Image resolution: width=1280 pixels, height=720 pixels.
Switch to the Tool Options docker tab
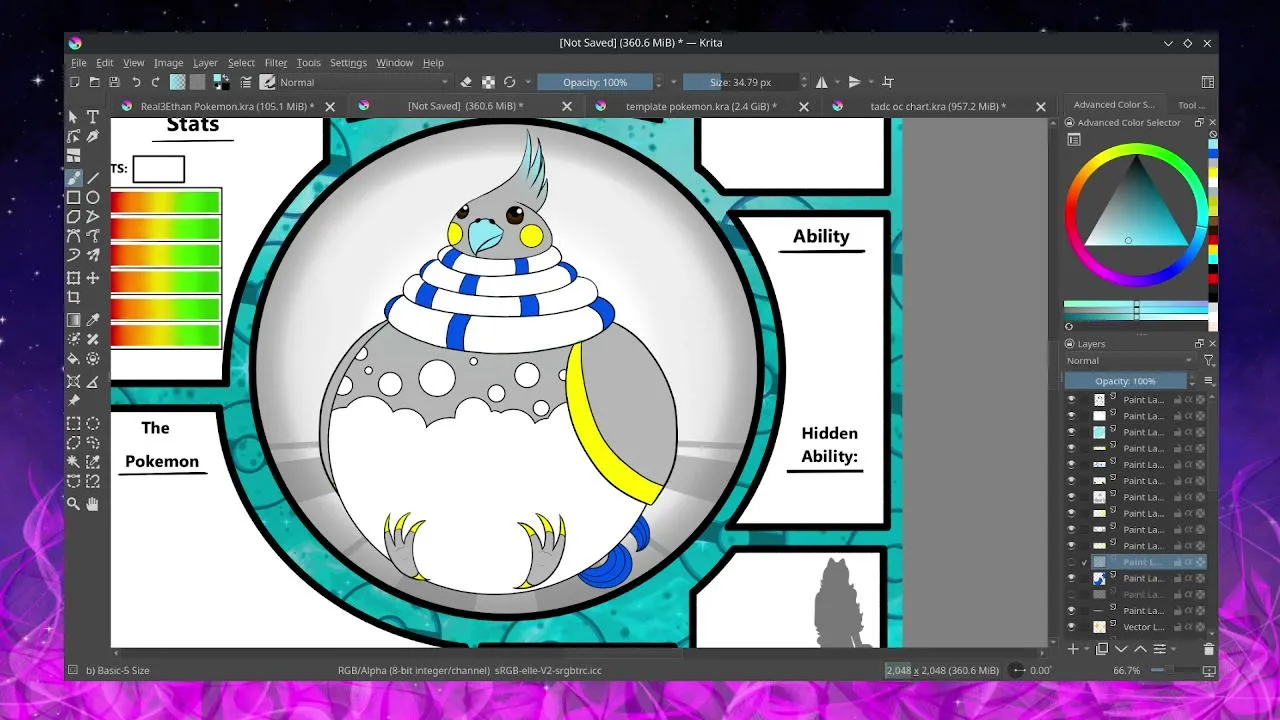[1191, 105]
